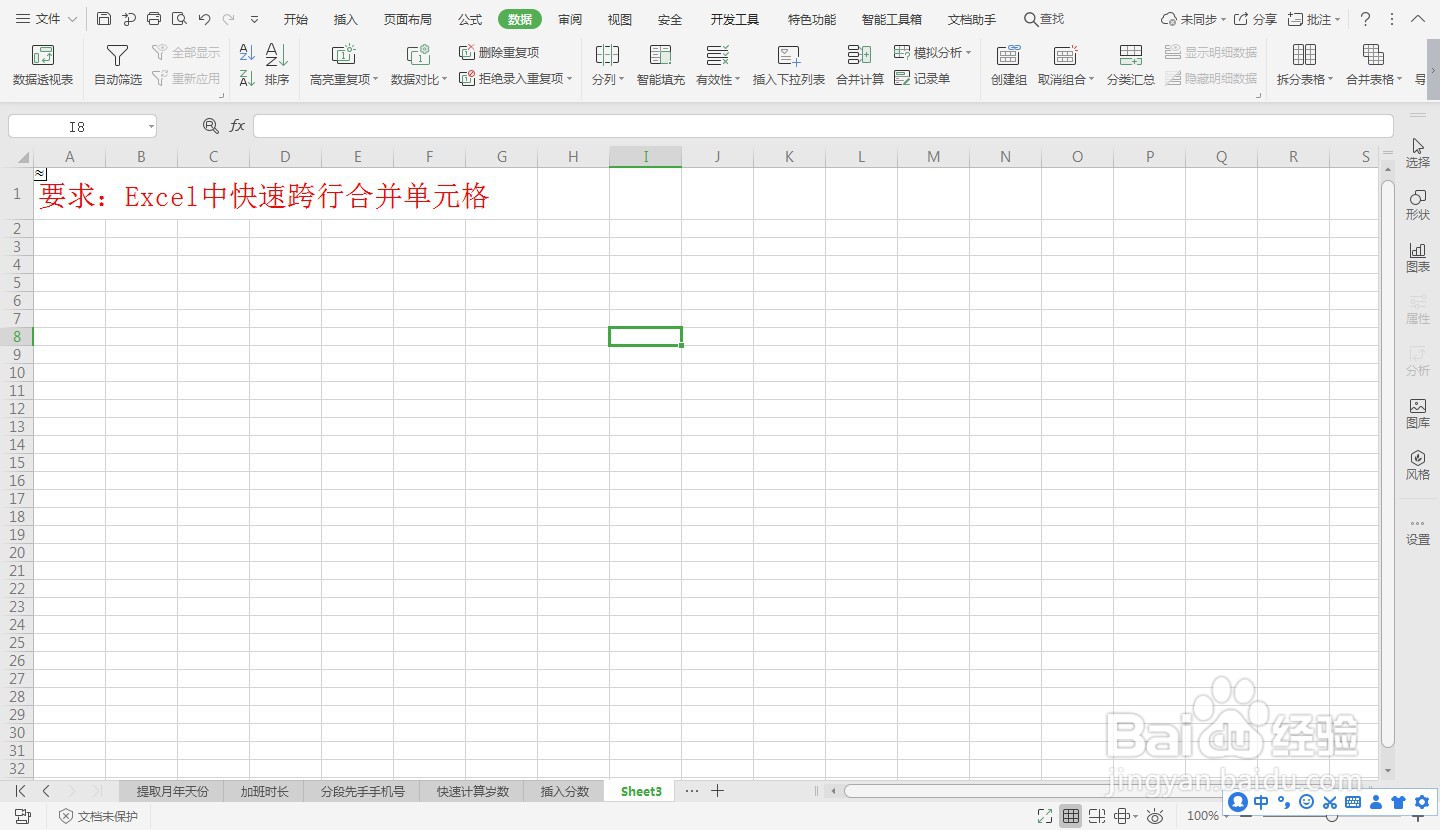Open the 加班时长 sheet tab
This screenshot has width=1440, height=830.
pyautogui.click(x=264, y=791)
